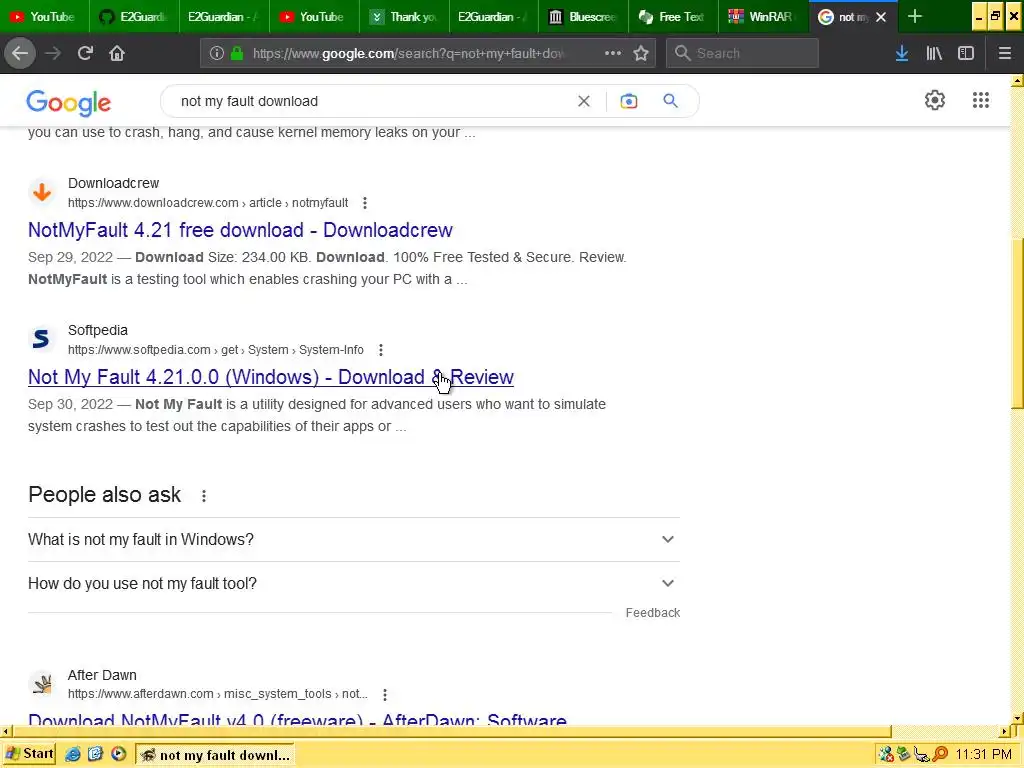This screenshot has width=1024, height=768.
Task: Open more options for After Dawn result
Action: pos(385,694)
